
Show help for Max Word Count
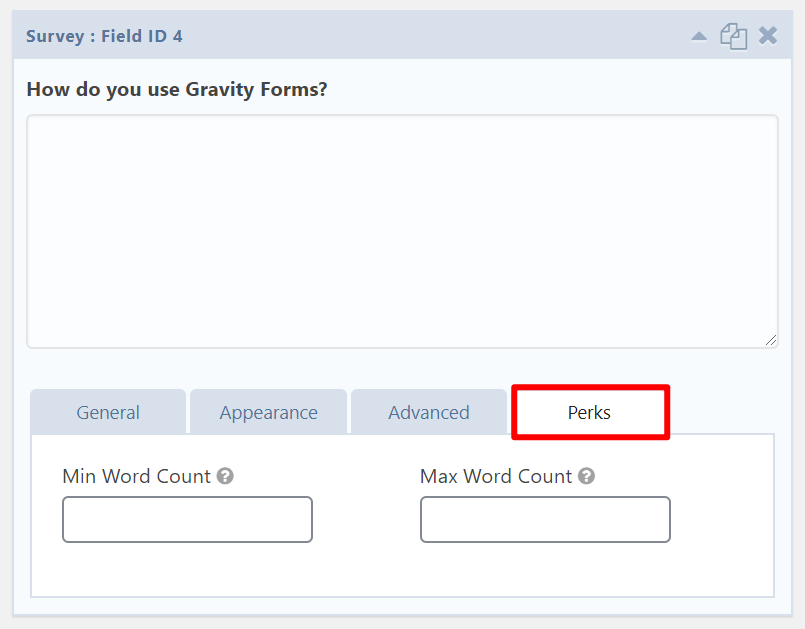click(x=586, y=476)
